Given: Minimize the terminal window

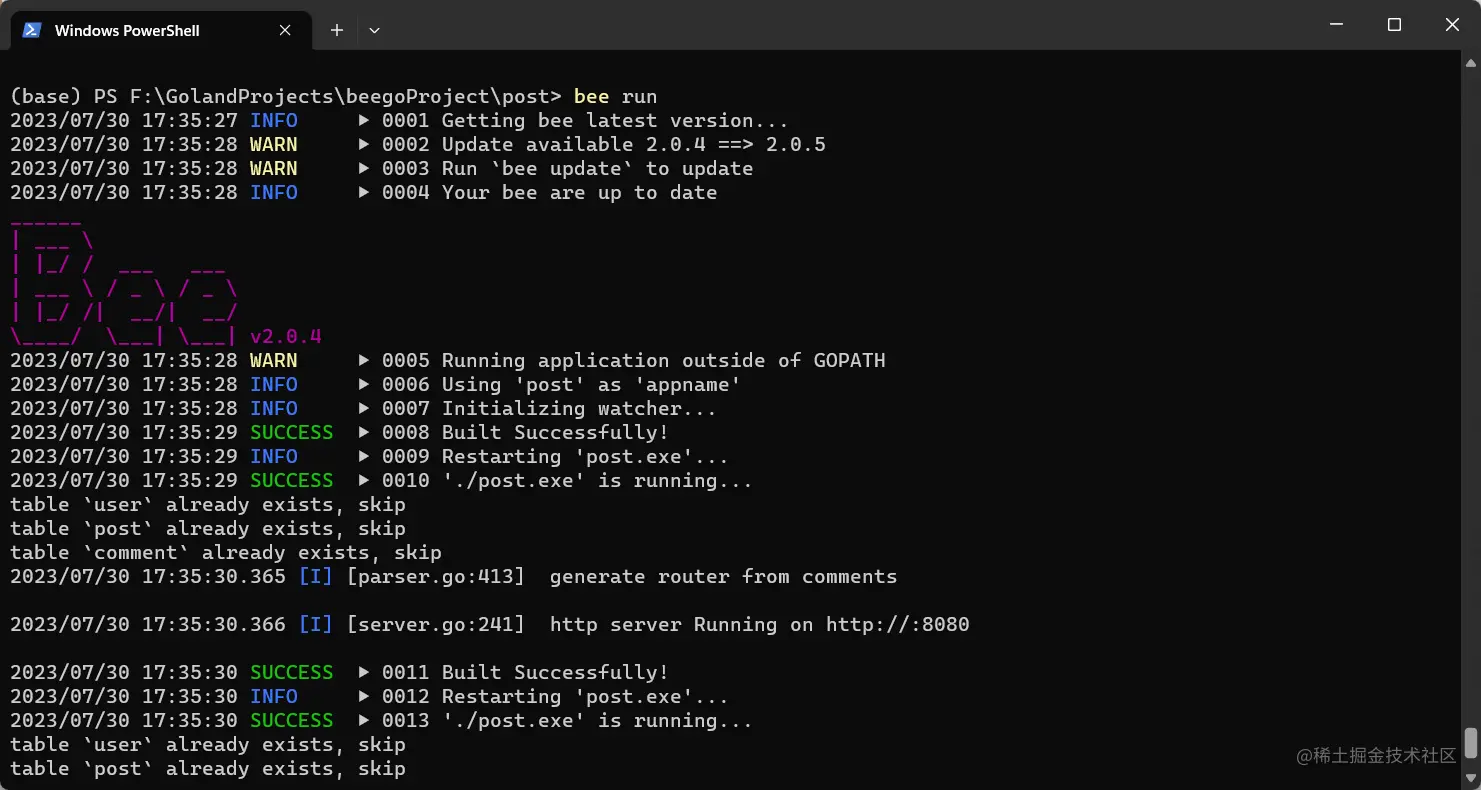Looking at the screenshot, I should tap(1336, 25).
